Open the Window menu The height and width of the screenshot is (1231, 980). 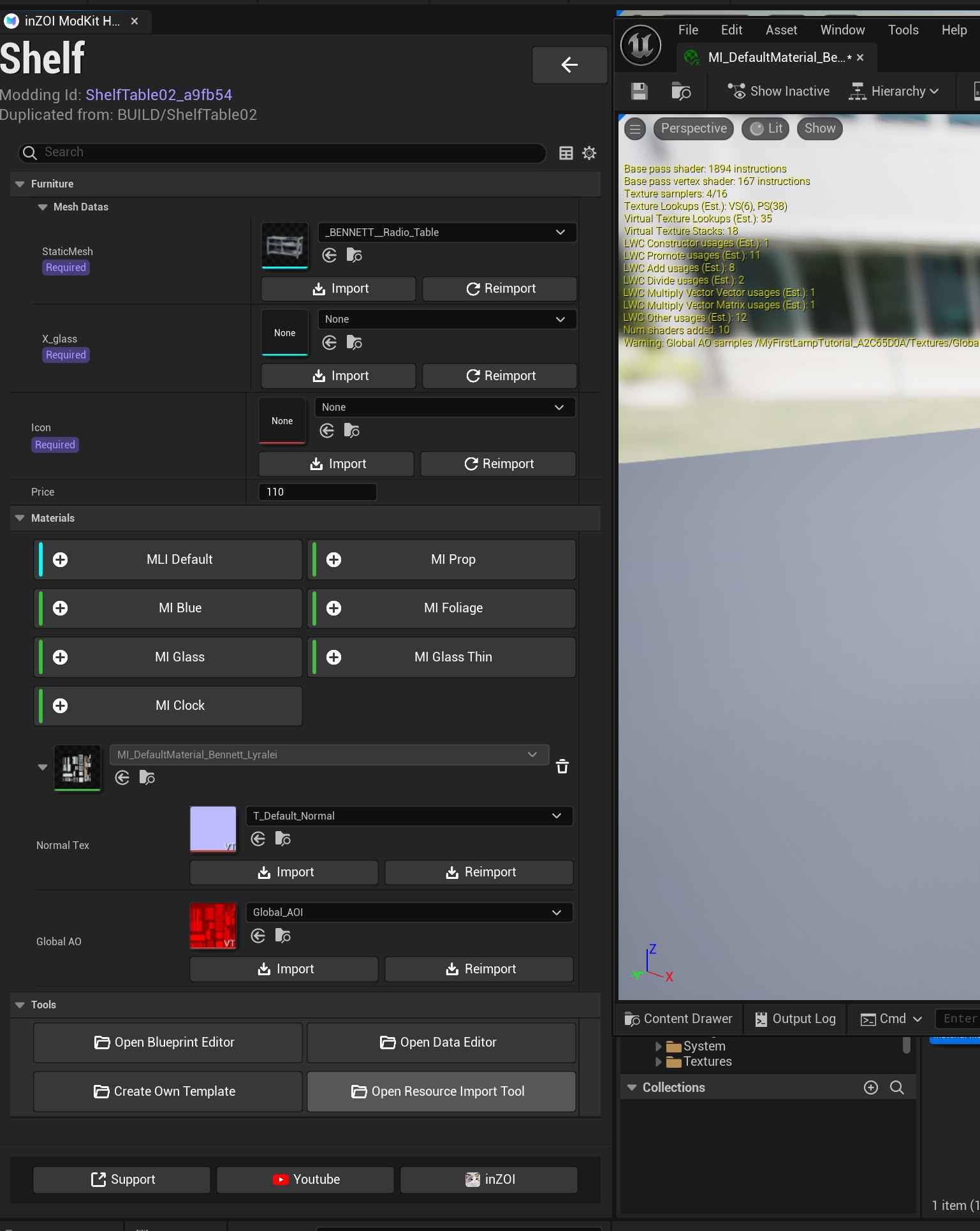coord(842,30)
